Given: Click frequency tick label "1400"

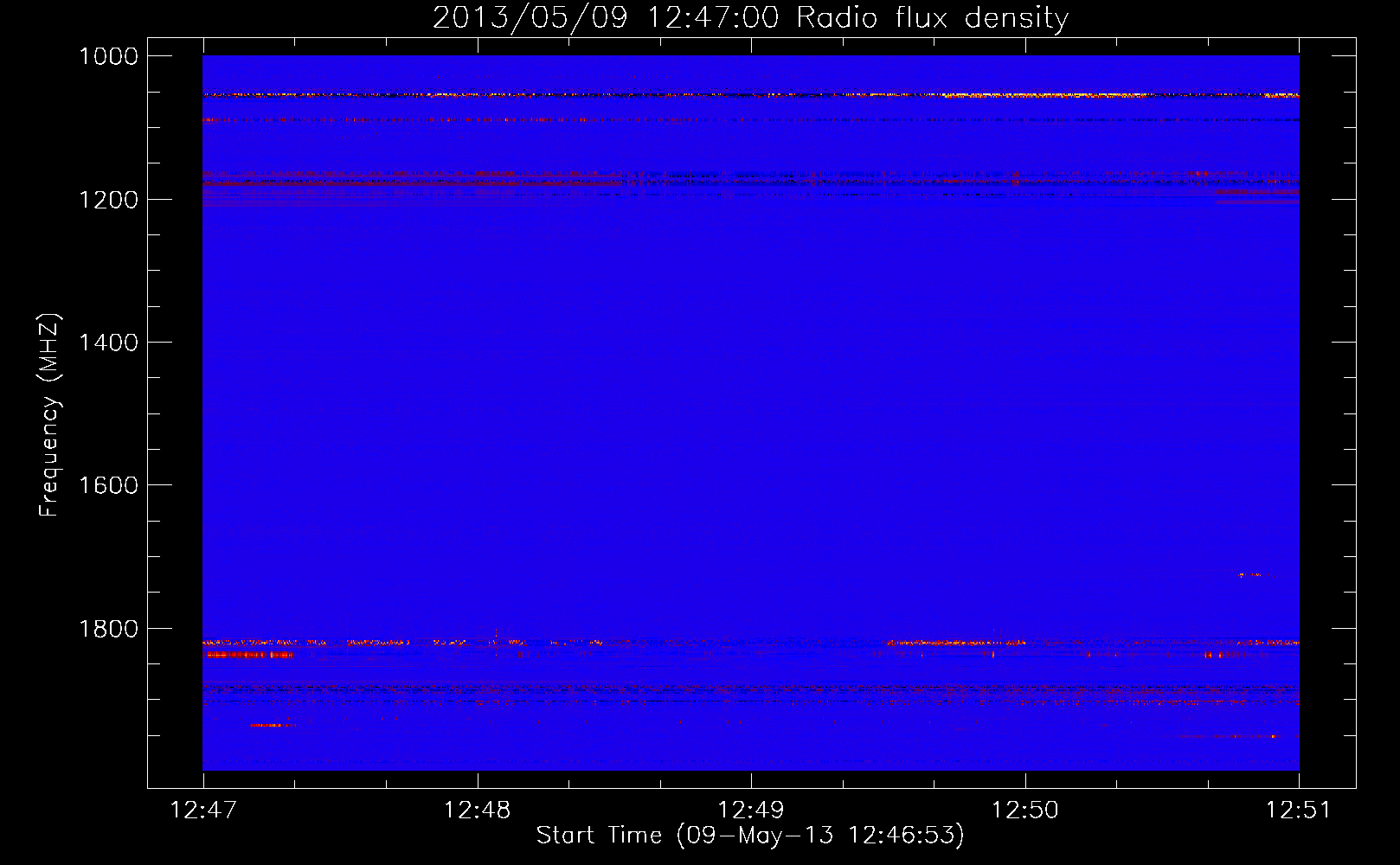Looking at the screenshot, I should [x=109, y=343].
